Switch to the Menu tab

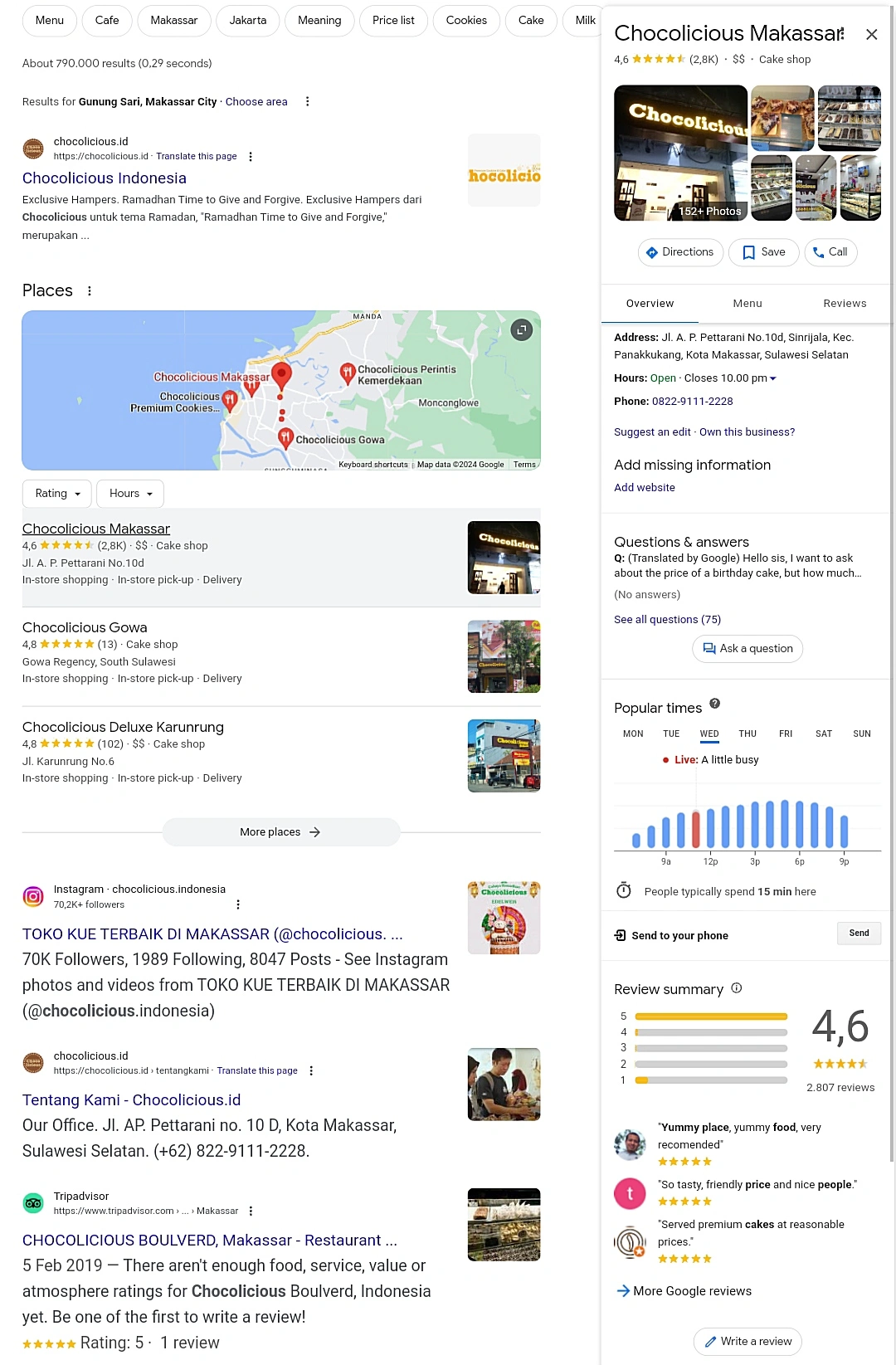pos(747,304)
